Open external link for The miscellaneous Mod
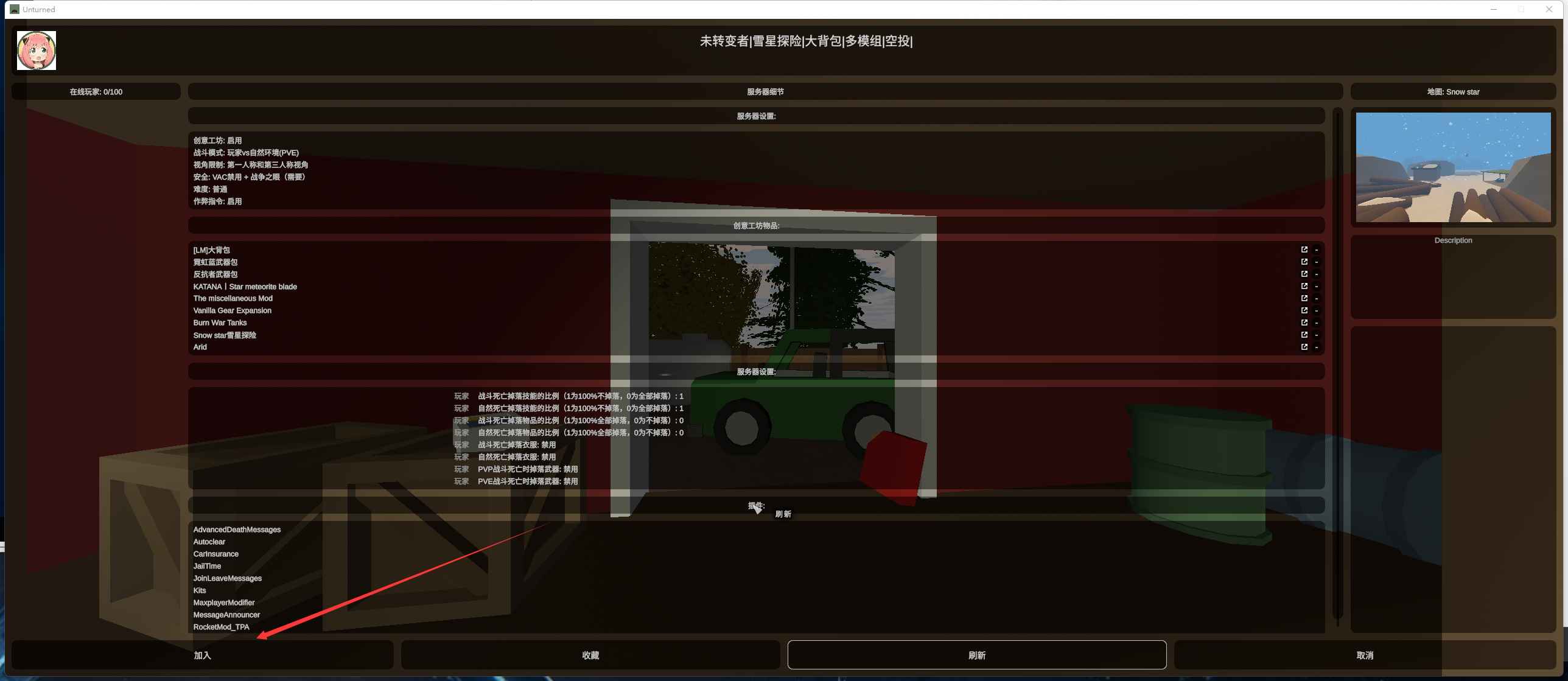Image resolution: width=1568 pixels, height=681 pixels. click(1304, 298)
